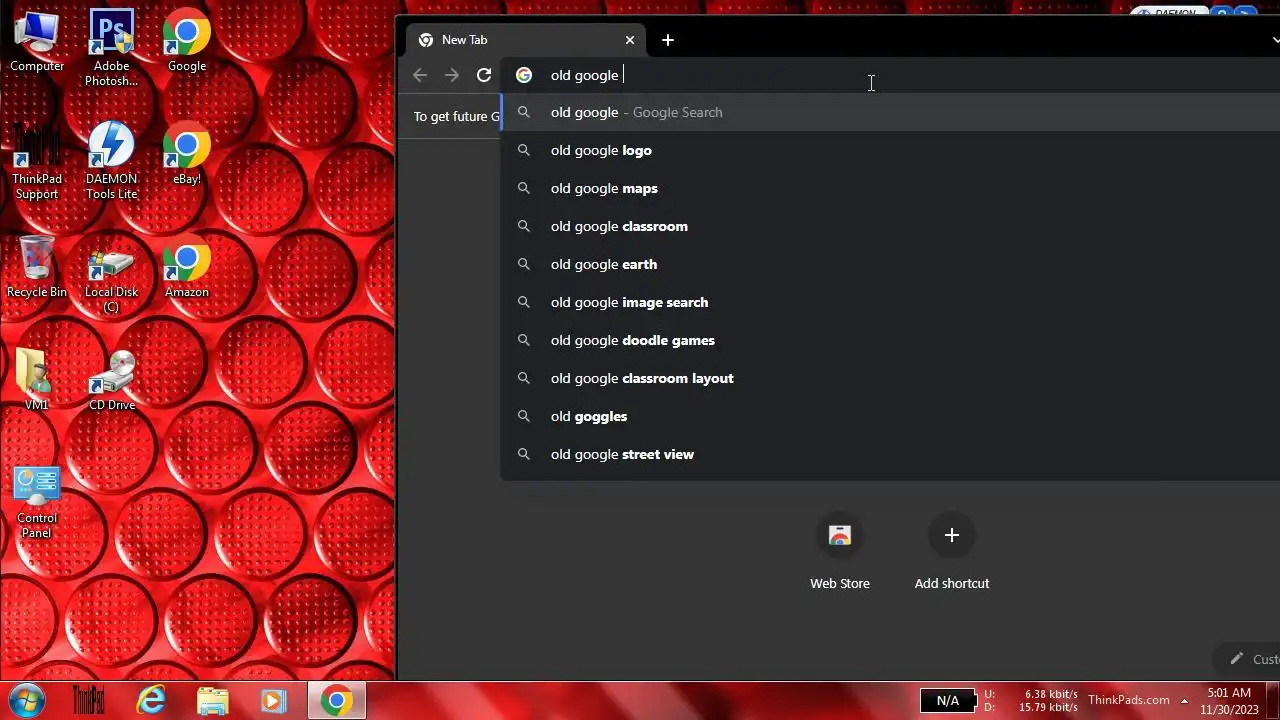Pick the 'old goggles' suggestion

click(x=890, y=416)
